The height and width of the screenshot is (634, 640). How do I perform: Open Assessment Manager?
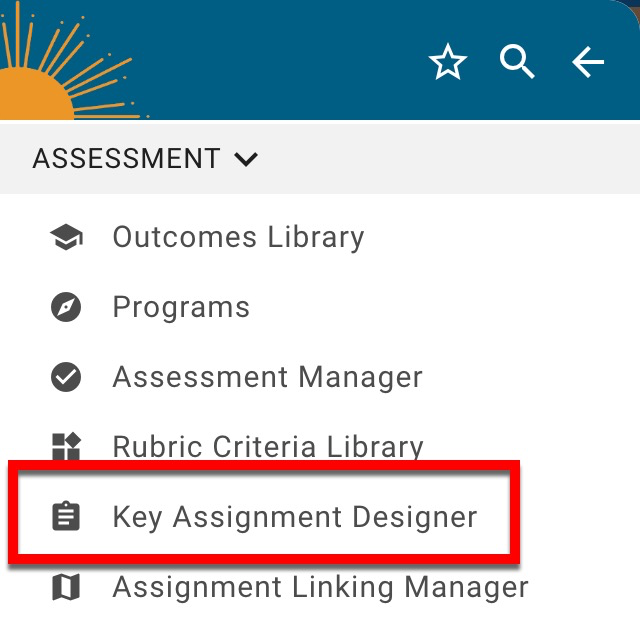coord(267,377)
